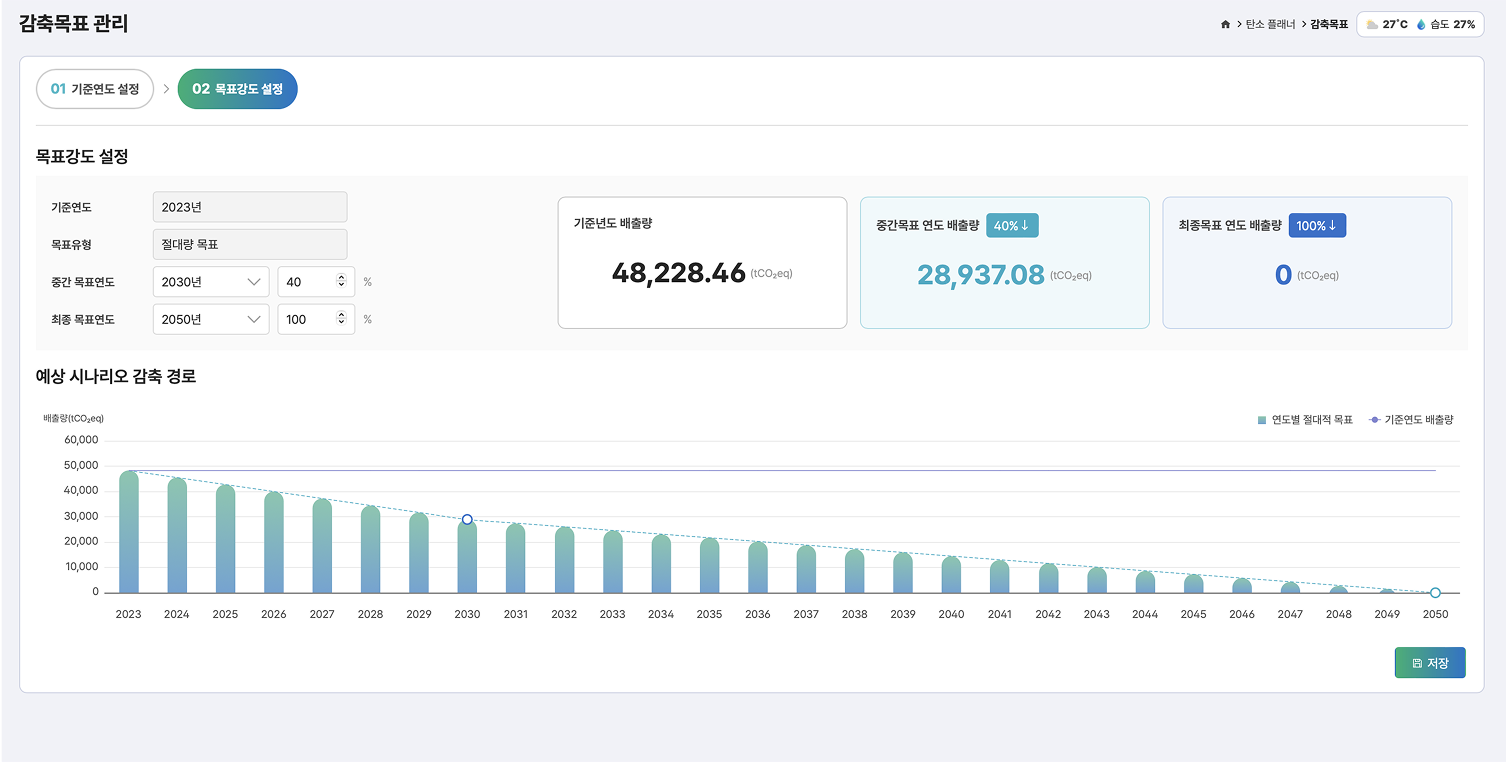Click stepper arrows on the 40 percent field
This screenshot has width=1506, height=762.
(341, 282)
